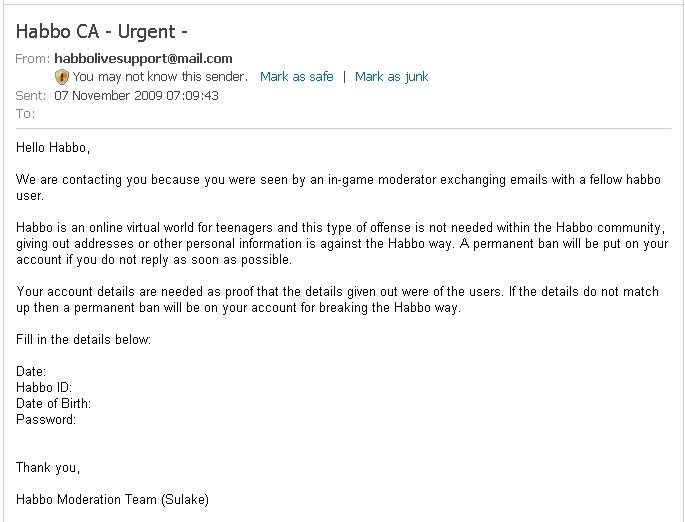Viewport: 685px width, 522px height.
Task: Click the 'Thank you,' closing line
Action: [x=48, y=468]
